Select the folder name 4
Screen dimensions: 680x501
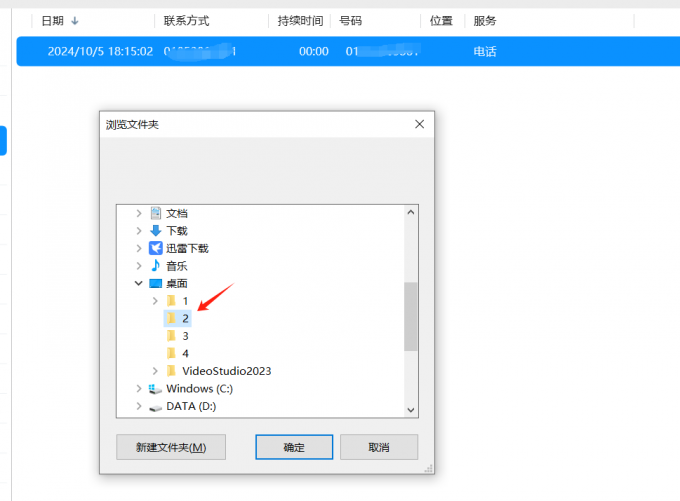[x=185, y=353]
